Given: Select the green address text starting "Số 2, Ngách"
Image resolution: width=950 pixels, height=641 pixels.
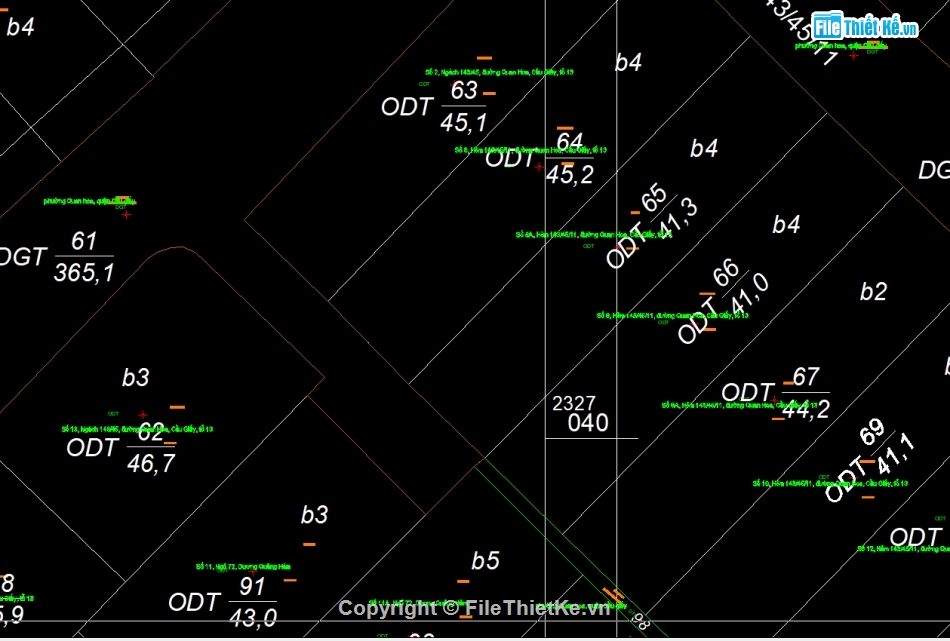Looking at the screenshot, I should (x=499, y=72).
